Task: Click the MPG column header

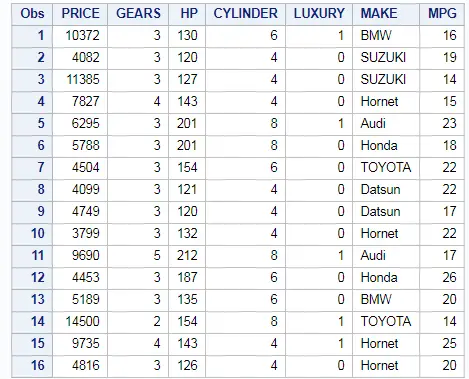Action: pos(442,14)
